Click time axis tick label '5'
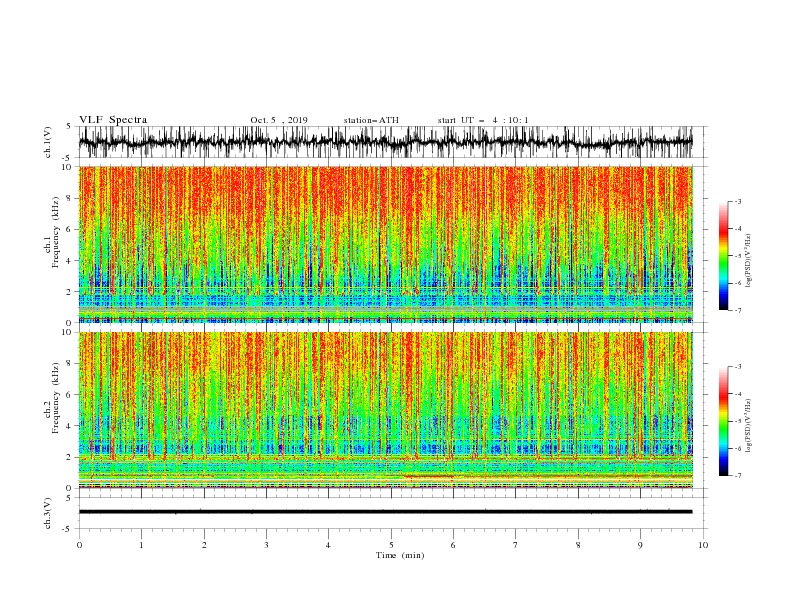792x612 pixels. 391,545
